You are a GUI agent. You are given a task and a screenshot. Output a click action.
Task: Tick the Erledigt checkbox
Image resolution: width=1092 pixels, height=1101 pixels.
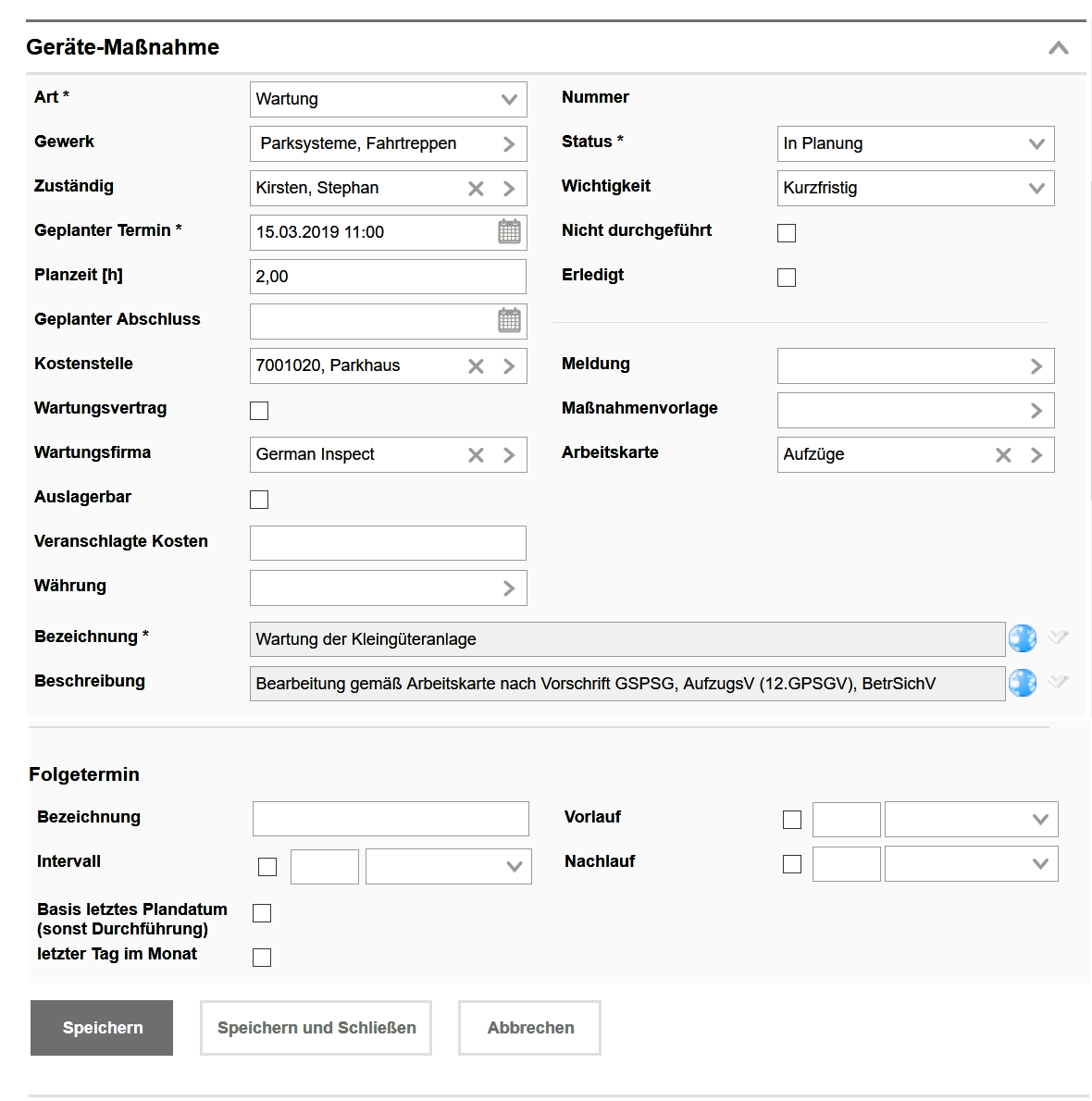click(787, 278)
